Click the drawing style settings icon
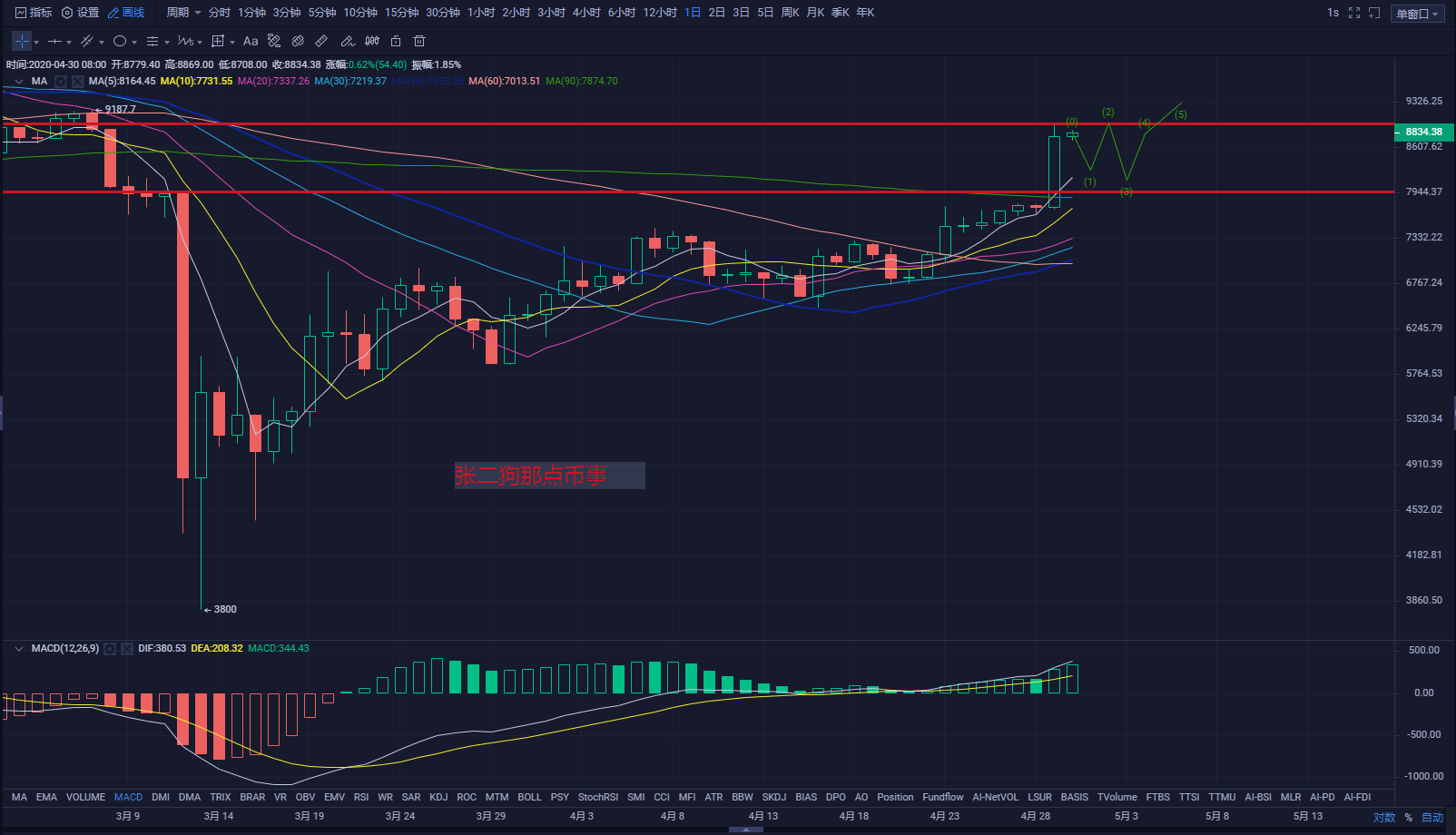 [274, 41]
